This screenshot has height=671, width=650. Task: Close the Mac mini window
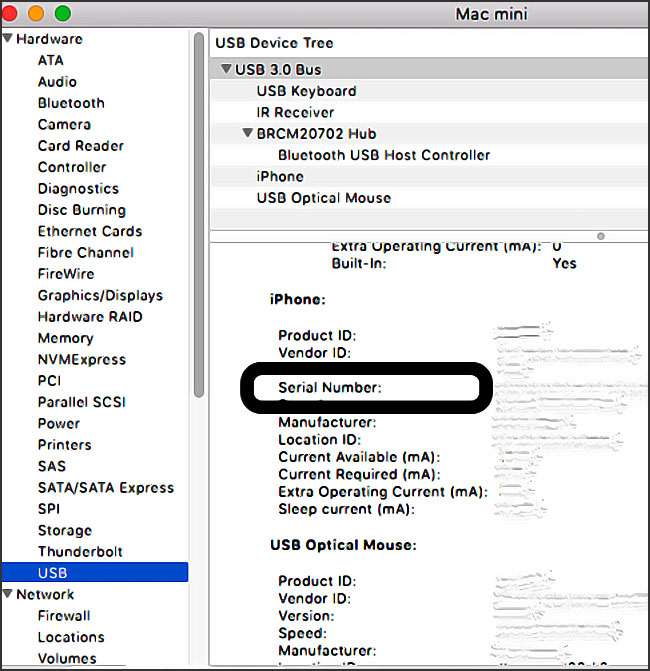pyautogui.click(x=9, y=13)
